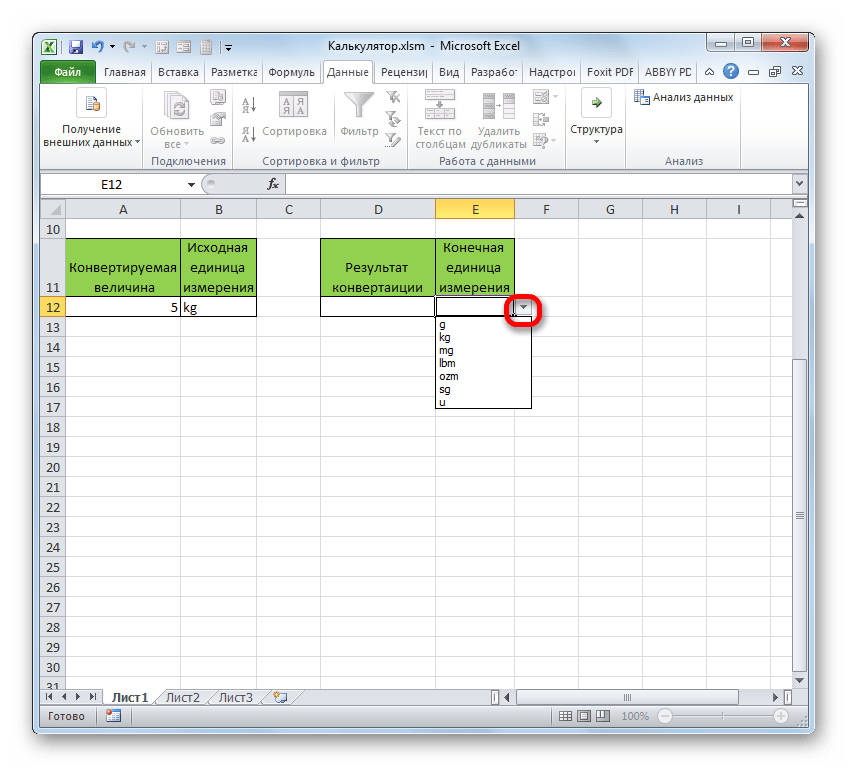
Task: Open the Name Box dropdown arrow
Action: [191, 185]
